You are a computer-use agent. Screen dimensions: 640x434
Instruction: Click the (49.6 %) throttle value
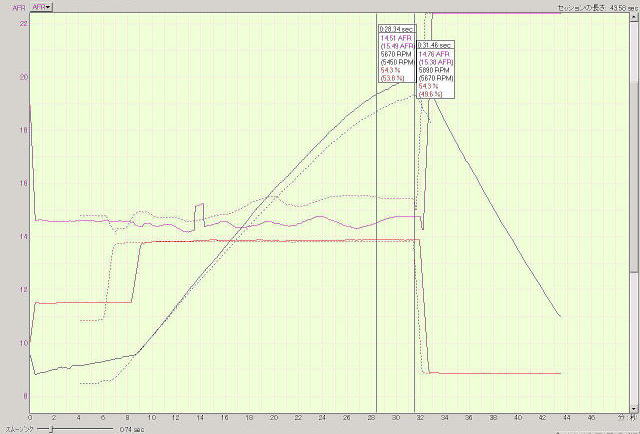431,94
